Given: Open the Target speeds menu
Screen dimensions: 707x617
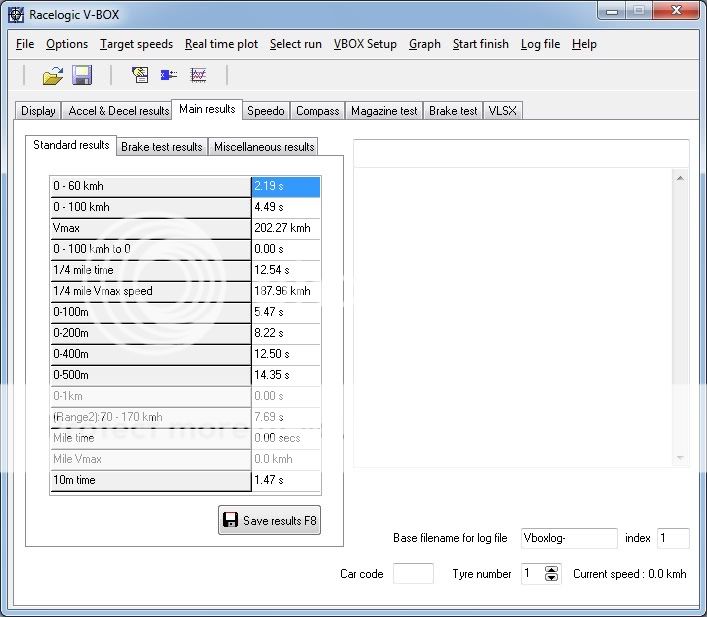Looking at the screenshot, I should (x=136, y=44).
